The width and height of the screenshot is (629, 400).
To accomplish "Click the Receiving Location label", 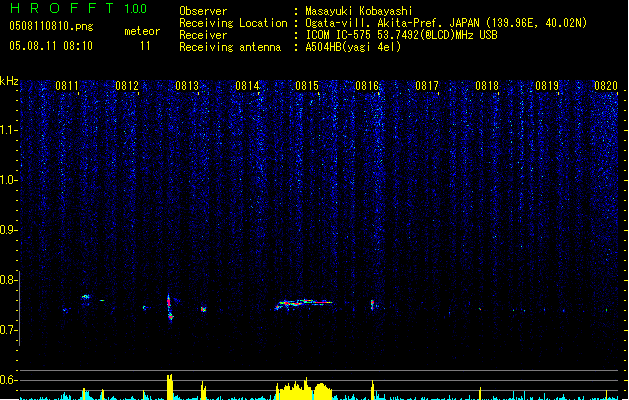I will click(233, 23).
